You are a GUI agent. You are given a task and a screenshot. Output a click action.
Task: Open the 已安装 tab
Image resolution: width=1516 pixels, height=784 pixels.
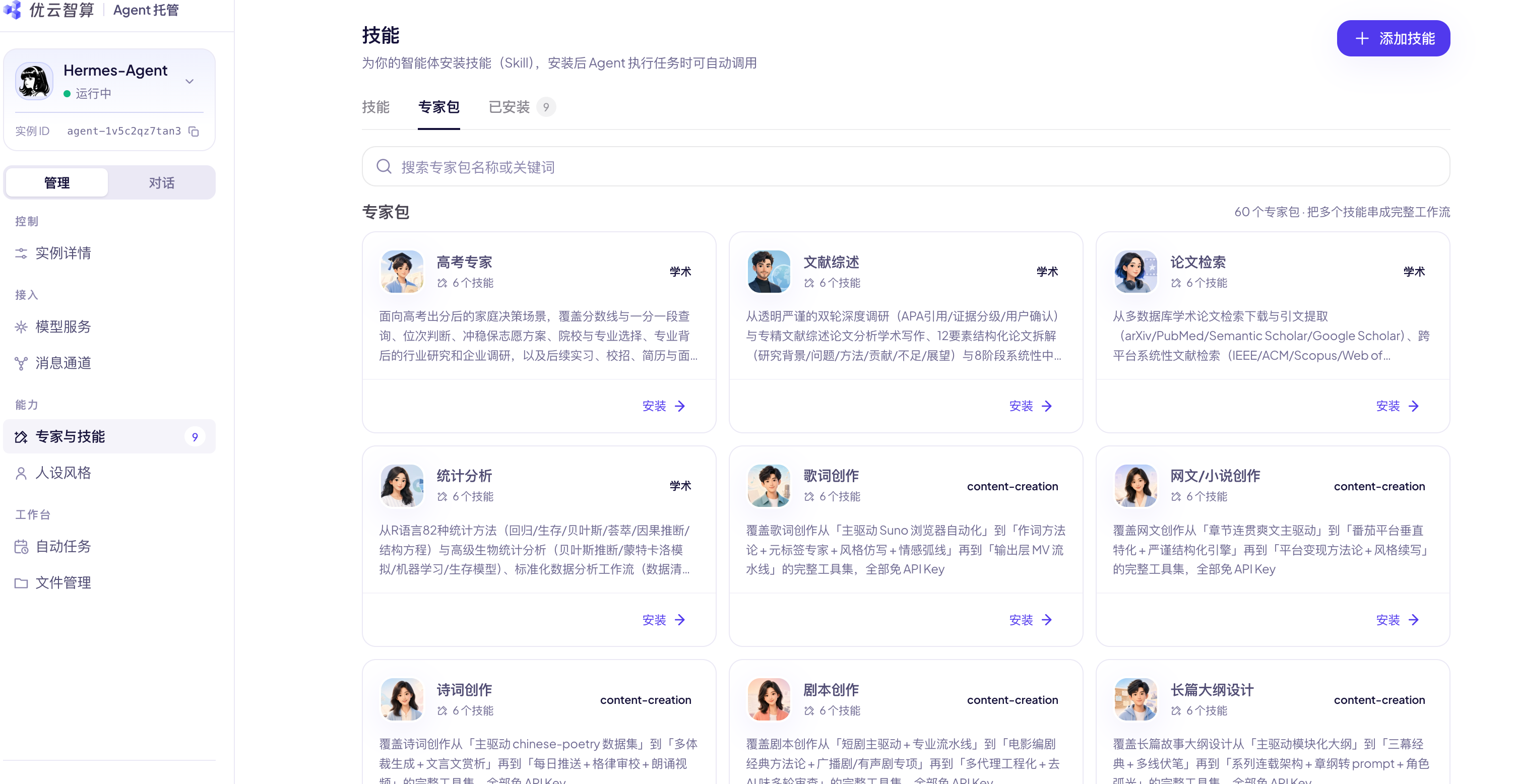tap(522, 107)
